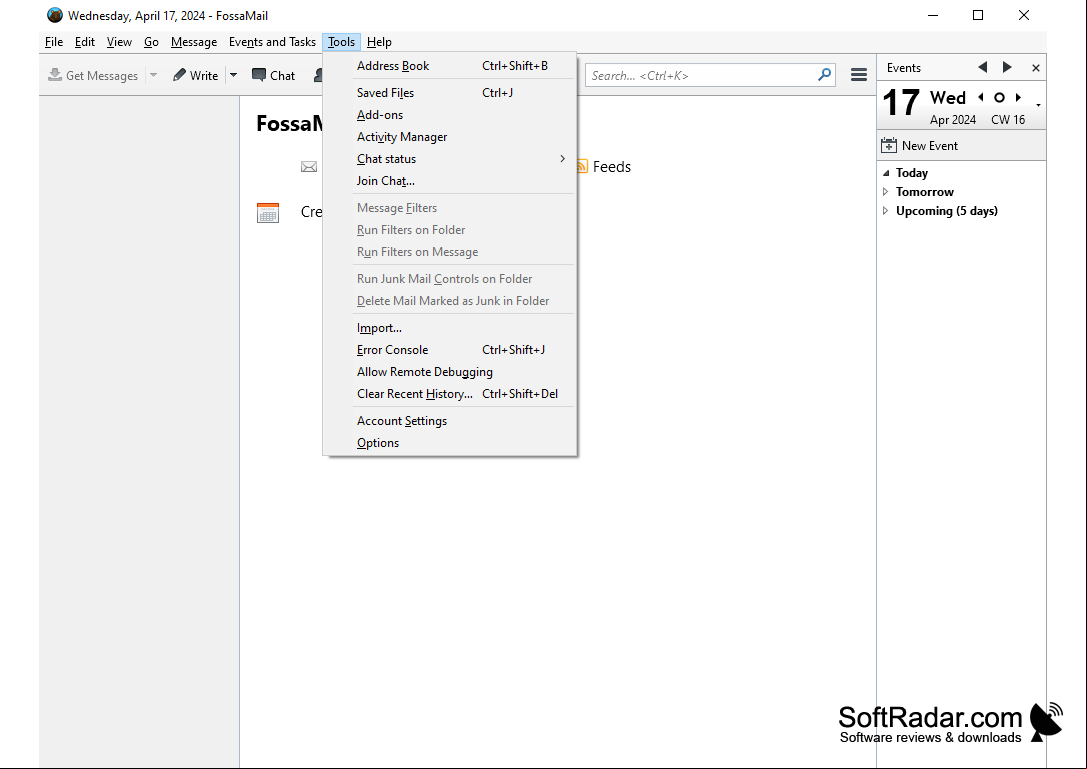Select Saved Files menu entry
Image resolution: width=1087 pixels, height=769 pixels.
pyautogui.click(x=450, y=93)
